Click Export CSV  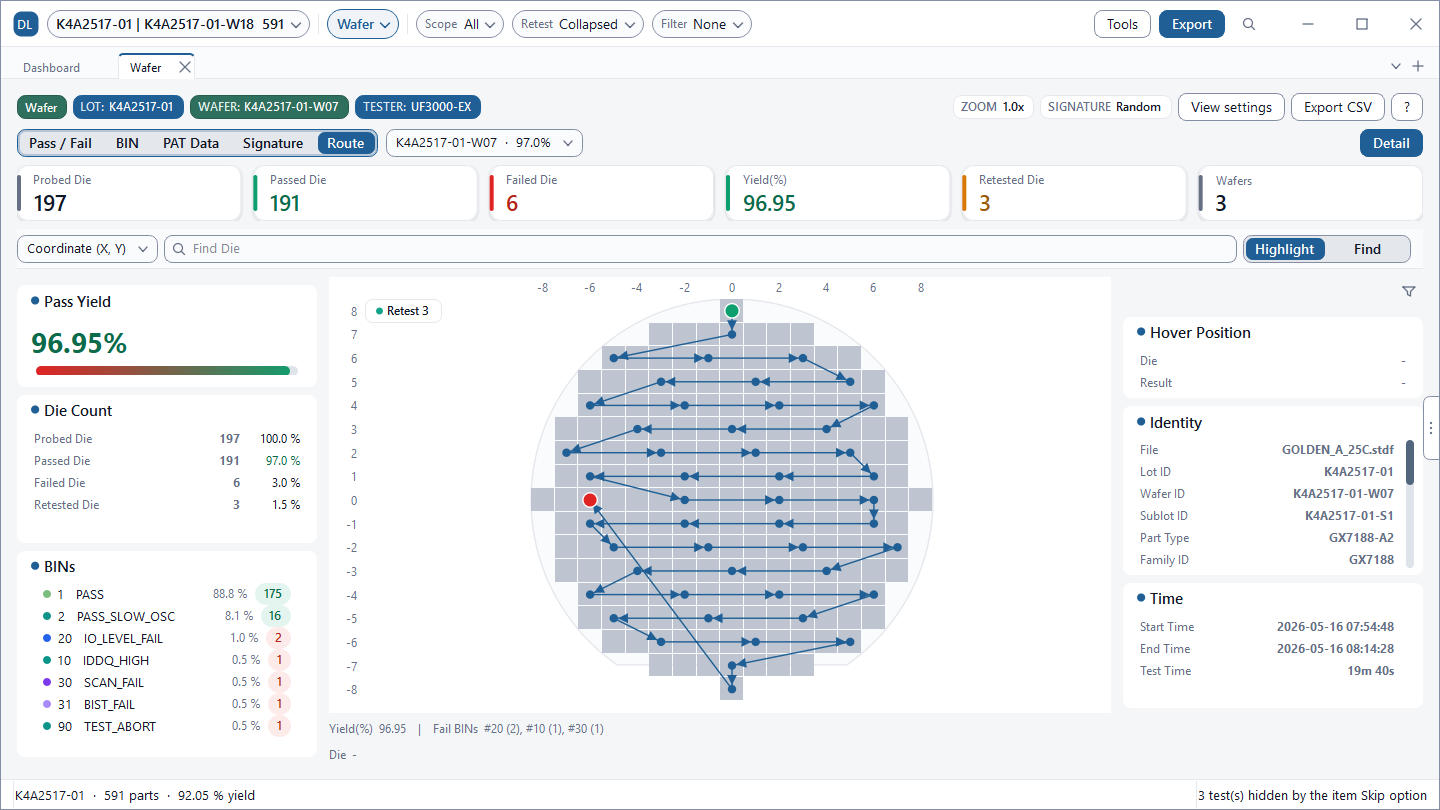[1338, 107]
